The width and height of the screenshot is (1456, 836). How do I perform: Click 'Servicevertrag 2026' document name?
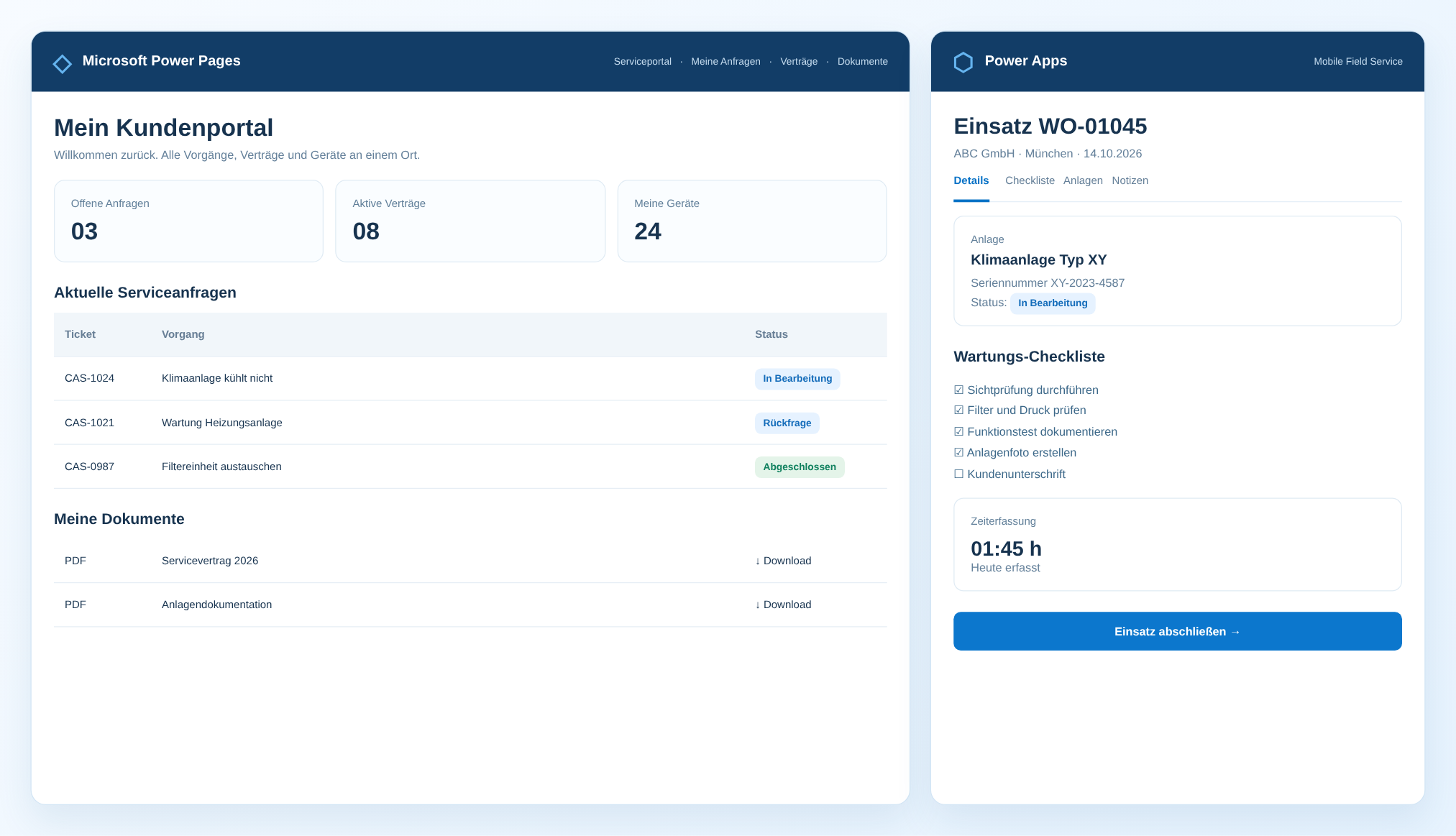click(x=210, y=561)
